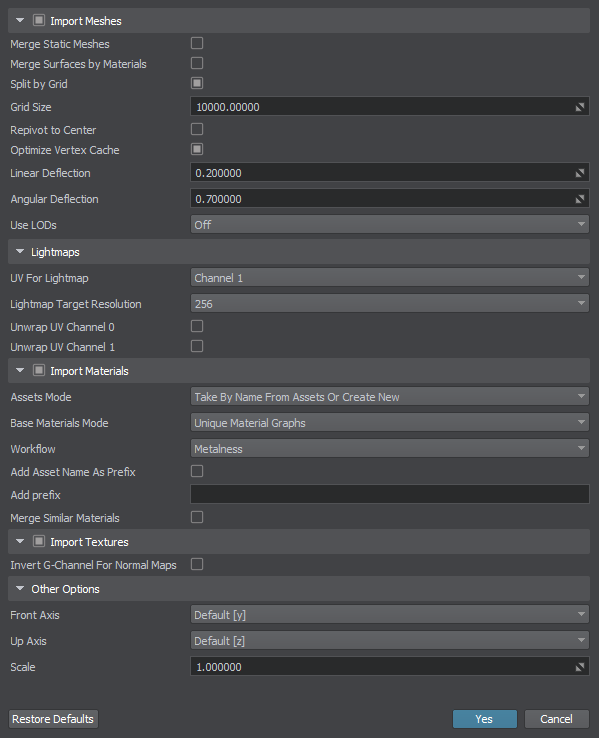The height and width of the screenshot is (738, 599).
Task: Click the Linear Deflection drag-arrow icon
Action: click(580, 173)
